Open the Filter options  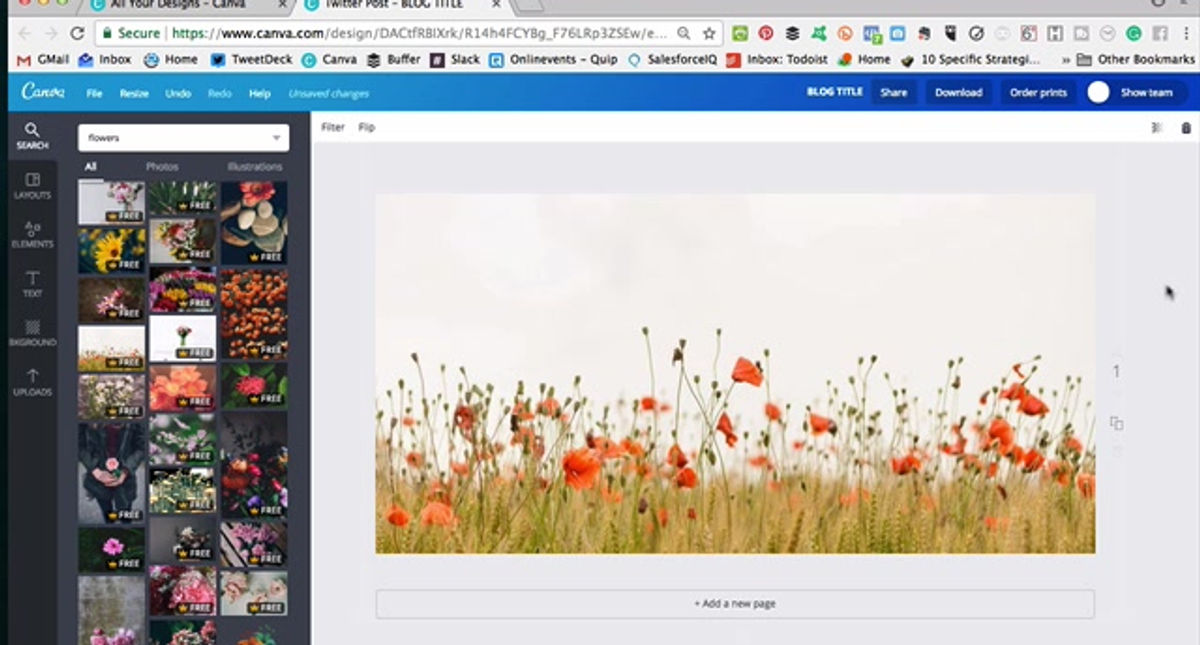tap(333, 127)
